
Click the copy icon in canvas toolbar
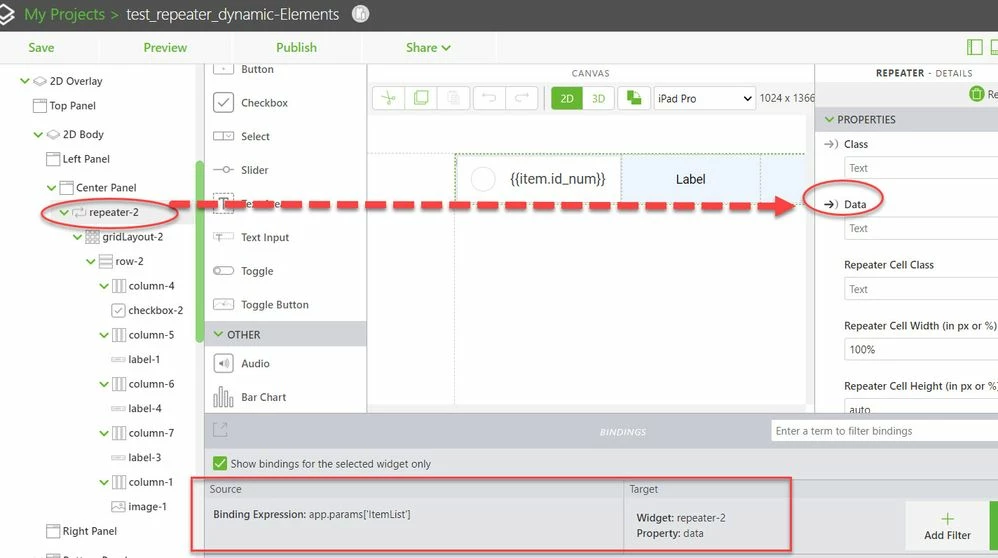coord(421,98)
